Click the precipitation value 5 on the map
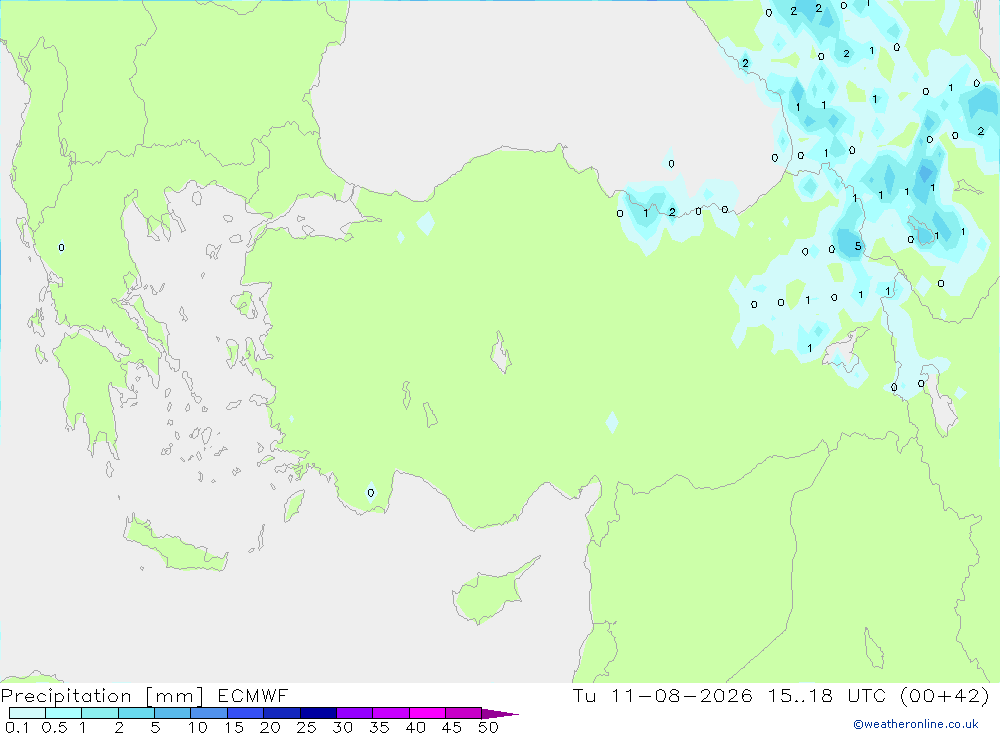This screenshot has height=733, width=1000. click(x=858, y=246)
